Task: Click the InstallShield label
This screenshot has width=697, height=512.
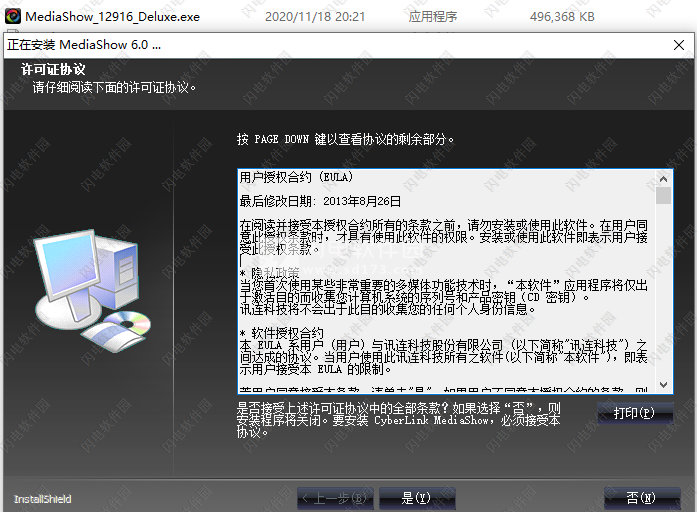Action: pos(43,499)
